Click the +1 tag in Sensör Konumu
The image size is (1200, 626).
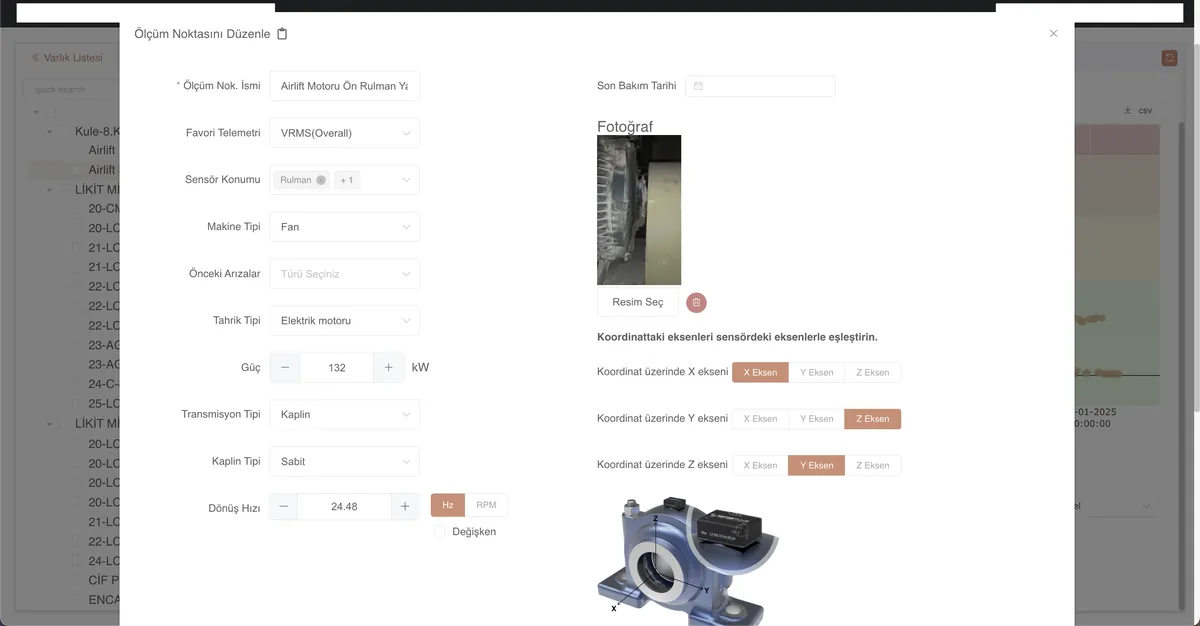pos(347,180)
